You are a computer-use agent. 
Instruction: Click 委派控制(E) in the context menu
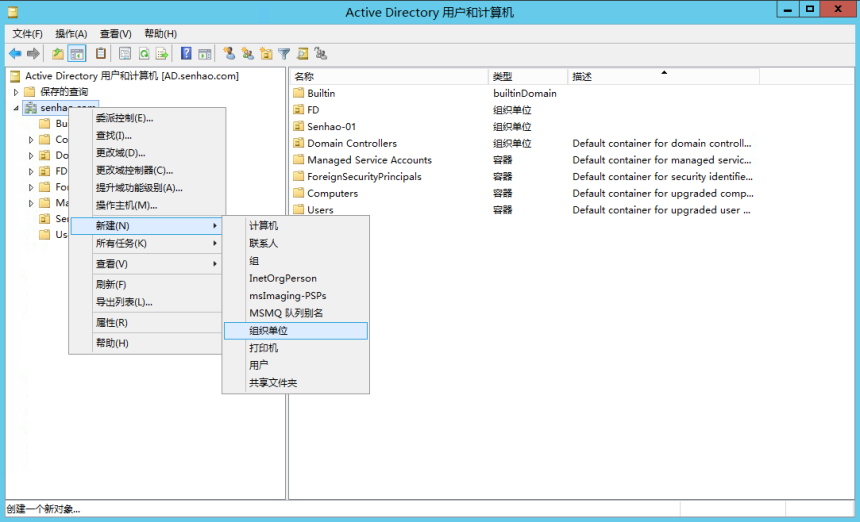coord(124,118)
